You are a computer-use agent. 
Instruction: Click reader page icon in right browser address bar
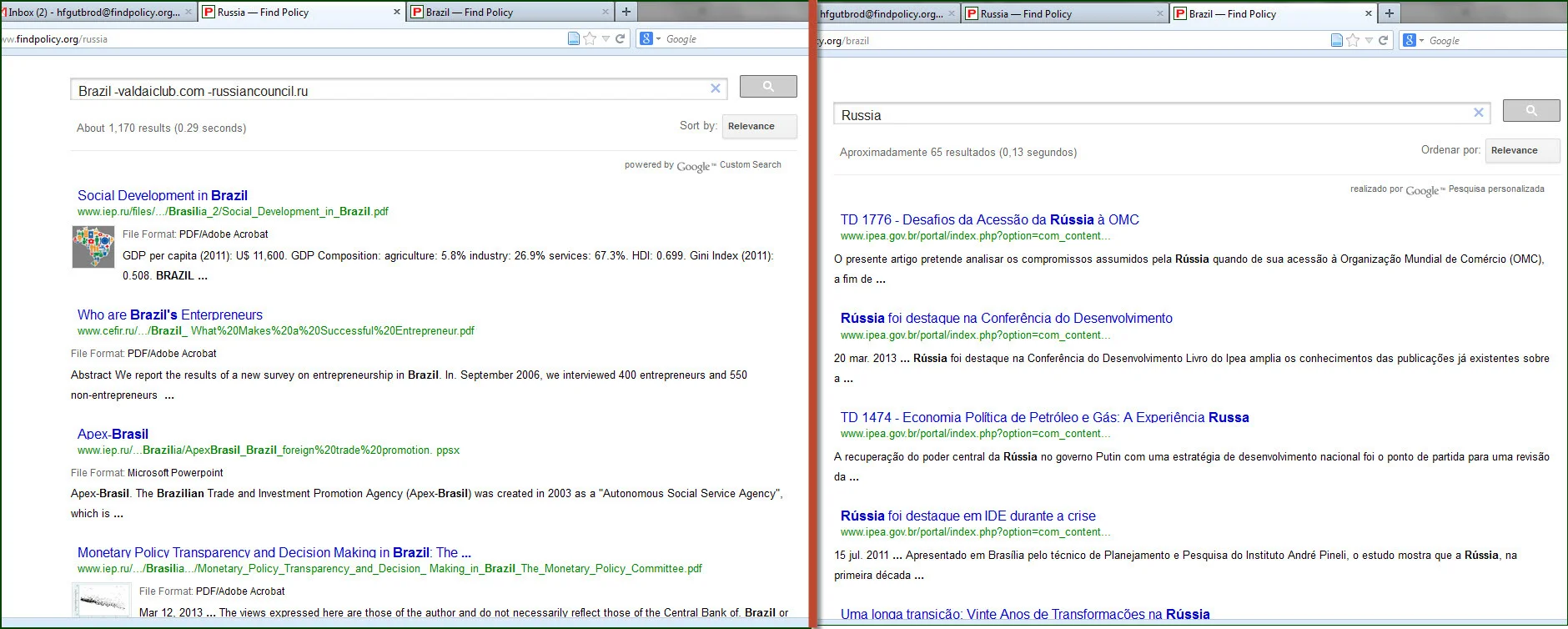click(1337, 40)
